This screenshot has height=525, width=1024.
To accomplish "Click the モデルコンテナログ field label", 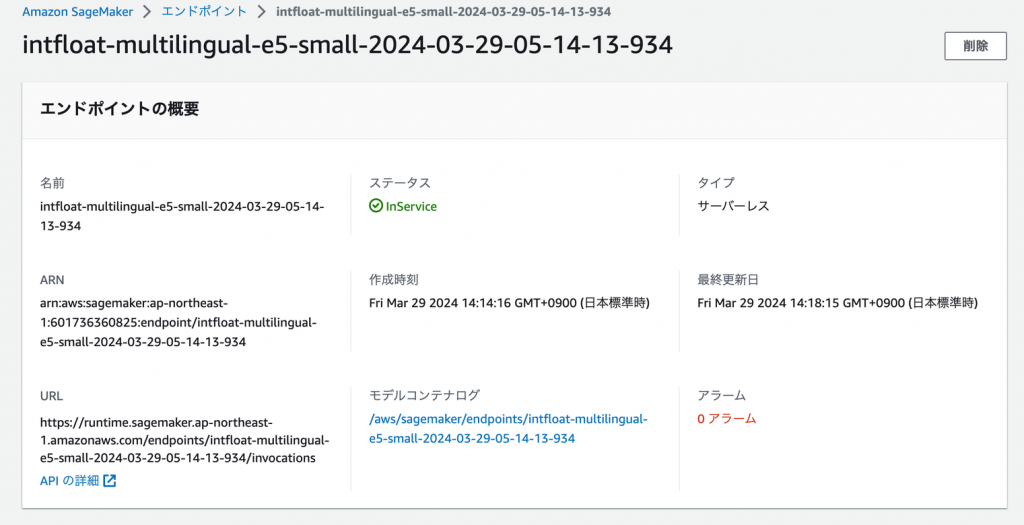I will [424, 395].
